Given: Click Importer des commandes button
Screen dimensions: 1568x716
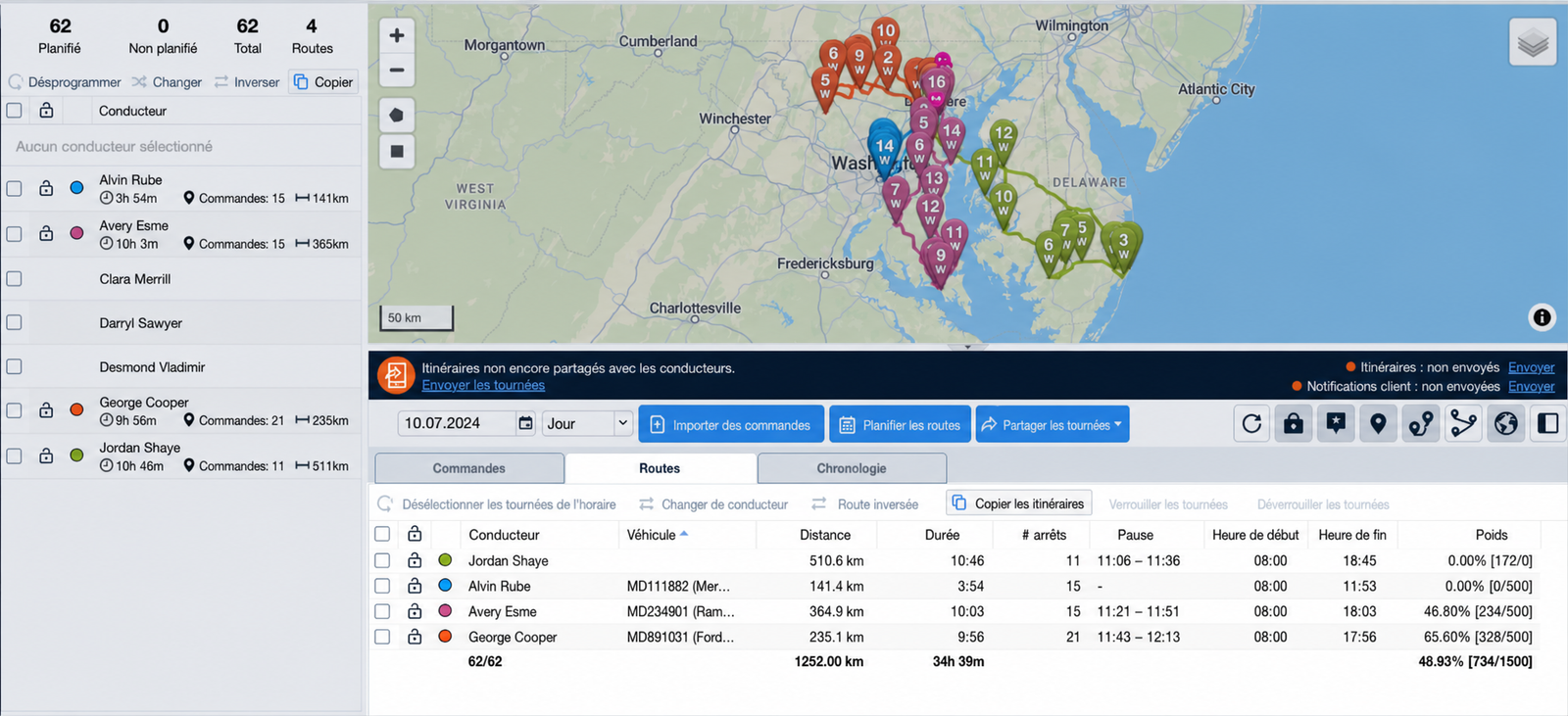Looking at the screenshot, I should tap(730, 424).
